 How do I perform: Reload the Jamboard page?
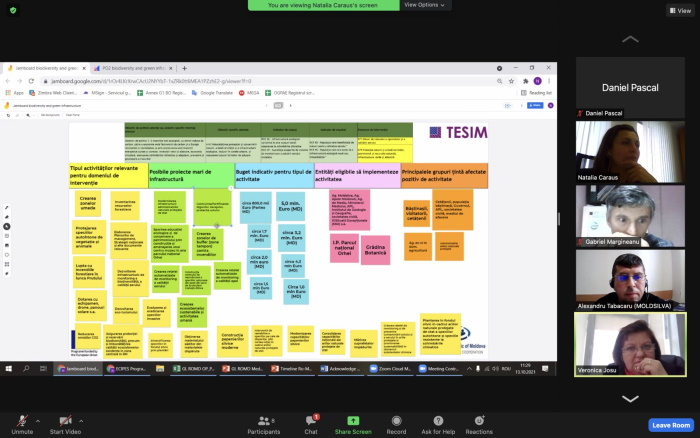(31, 81)
